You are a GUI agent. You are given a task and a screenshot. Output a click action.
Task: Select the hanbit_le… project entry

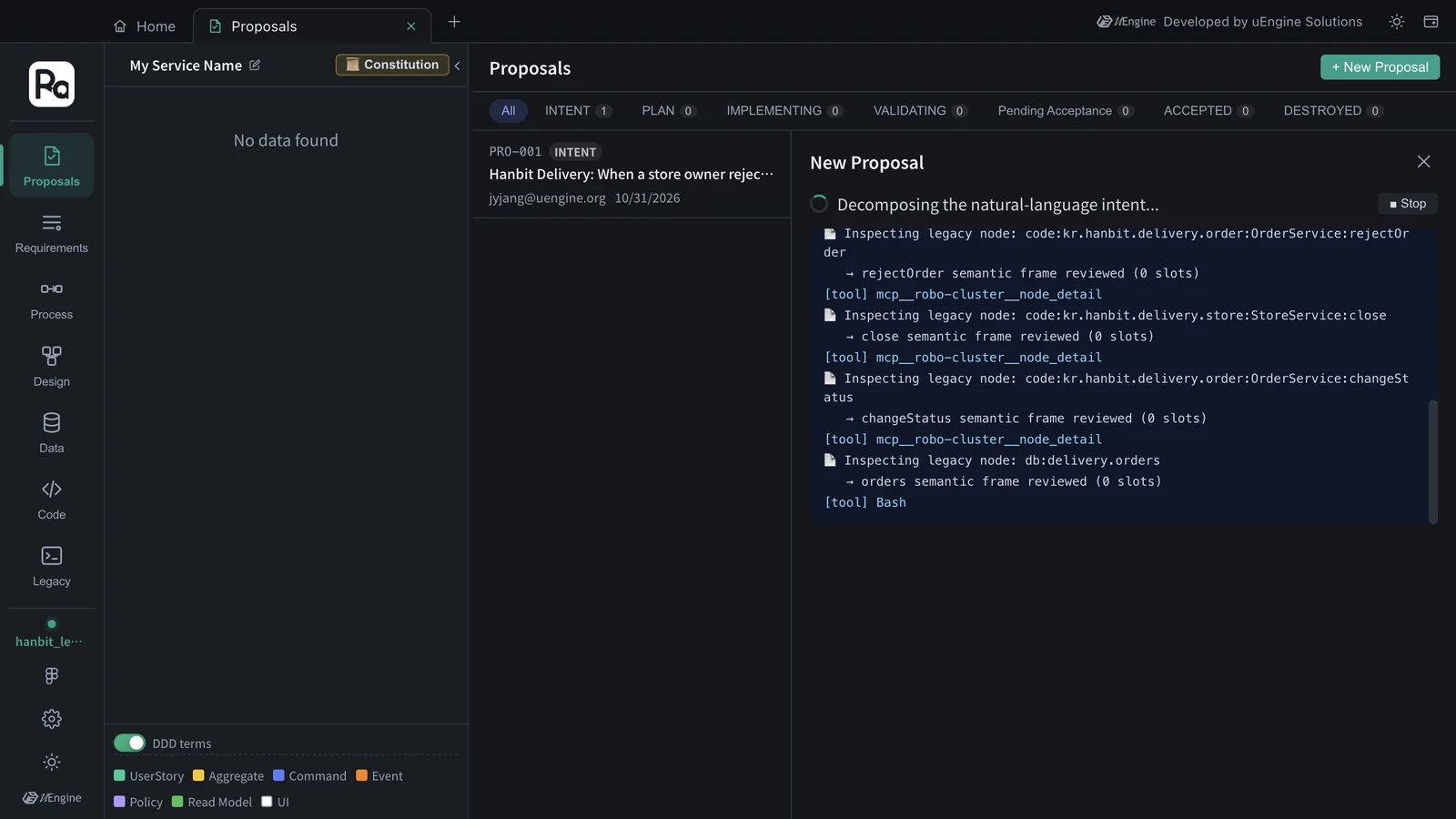(x=49, y=634)
